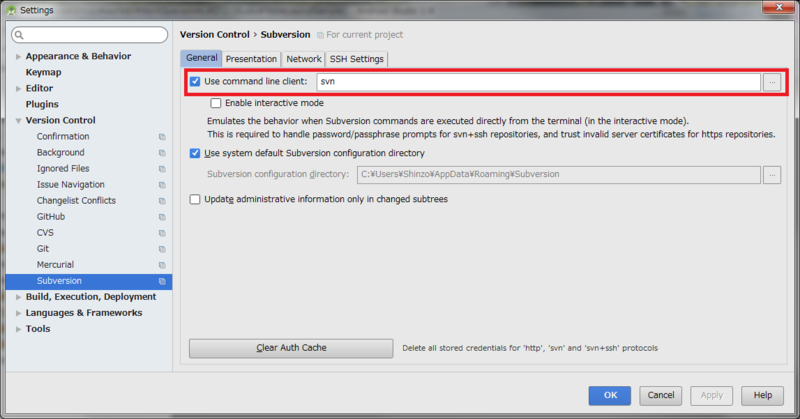Select Ignored Files settings
This screenshot has width=800, height=419.
coord(63,169)
